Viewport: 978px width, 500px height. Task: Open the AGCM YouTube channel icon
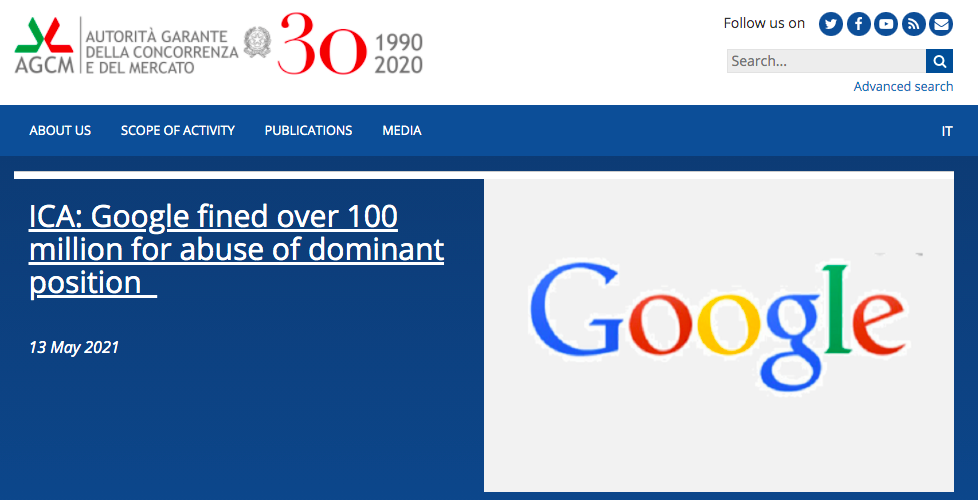coord(886,24)
